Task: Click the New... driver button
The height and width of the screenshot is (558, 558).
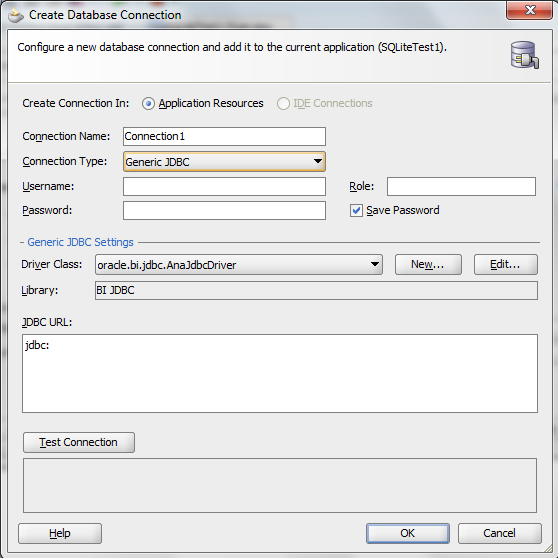Action: tap(428, 264)
